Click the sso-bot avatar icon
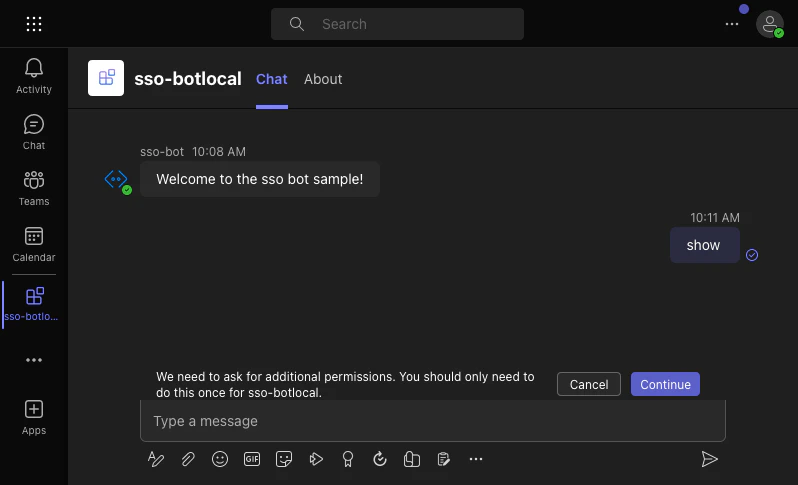Screen dimensions: 798x485 pyautogui.click(x=117, y=180)
